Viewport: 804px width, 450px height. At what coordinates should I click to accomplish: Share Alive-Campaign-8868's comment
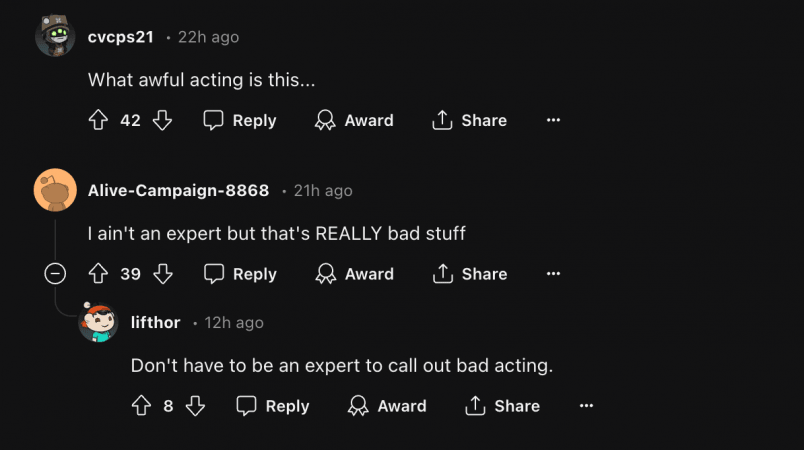click(x=470, y=274)
